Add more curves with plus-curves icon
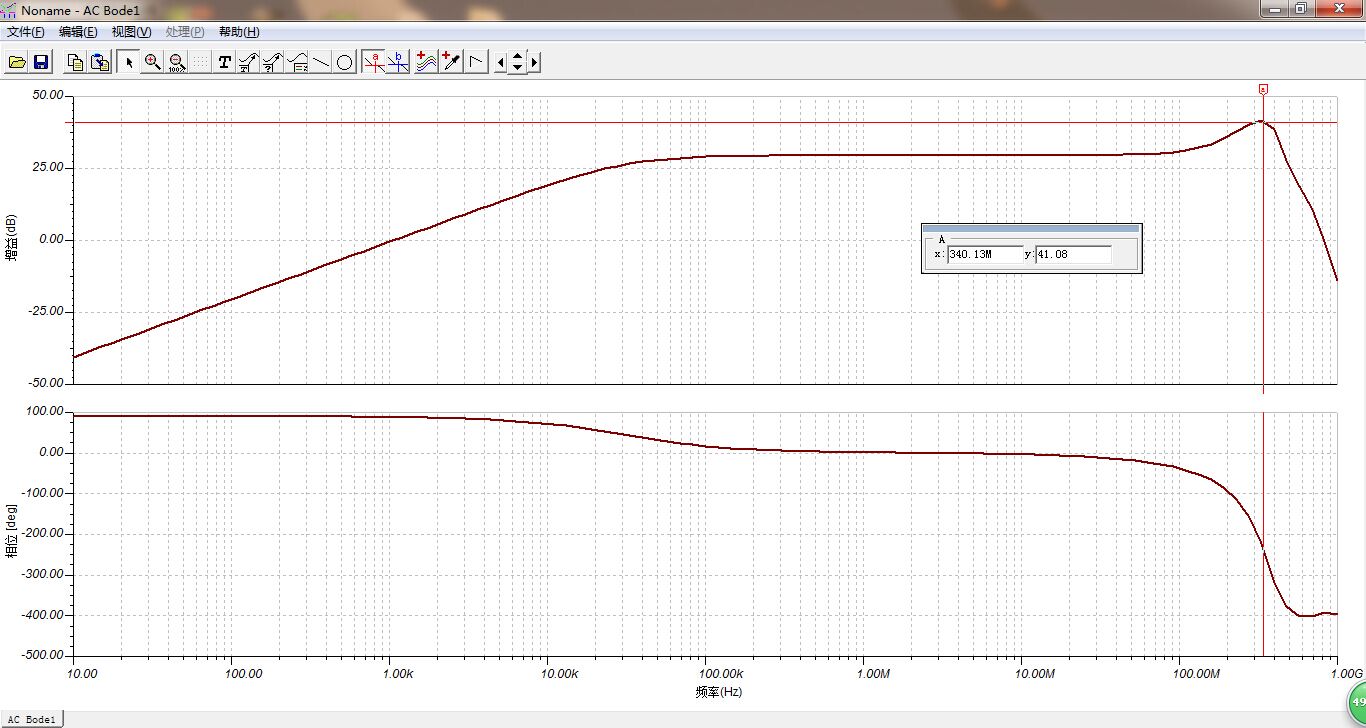 tap(427, 62)
